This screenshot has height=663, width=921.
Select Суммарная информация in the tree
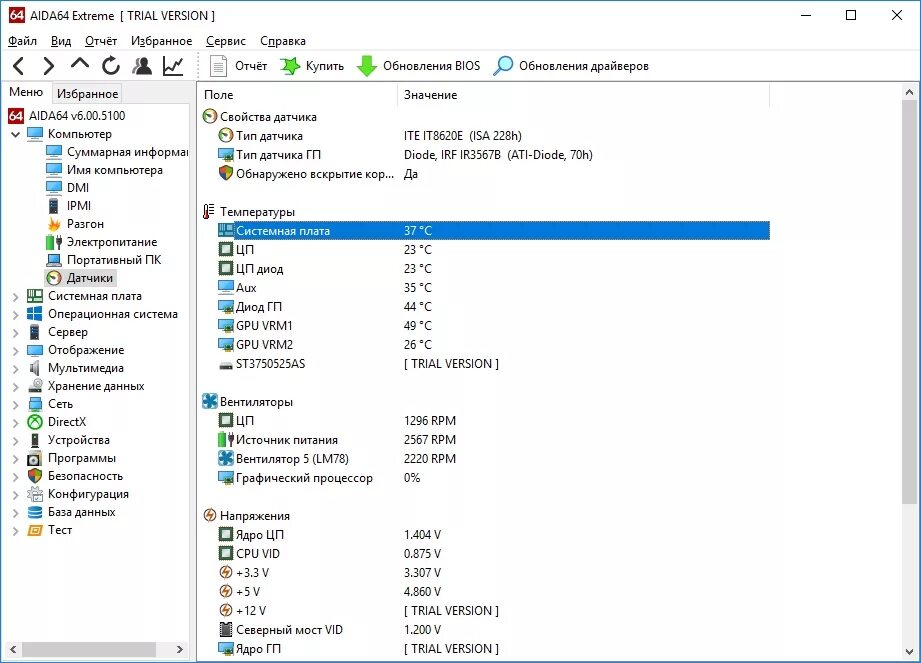127,152
